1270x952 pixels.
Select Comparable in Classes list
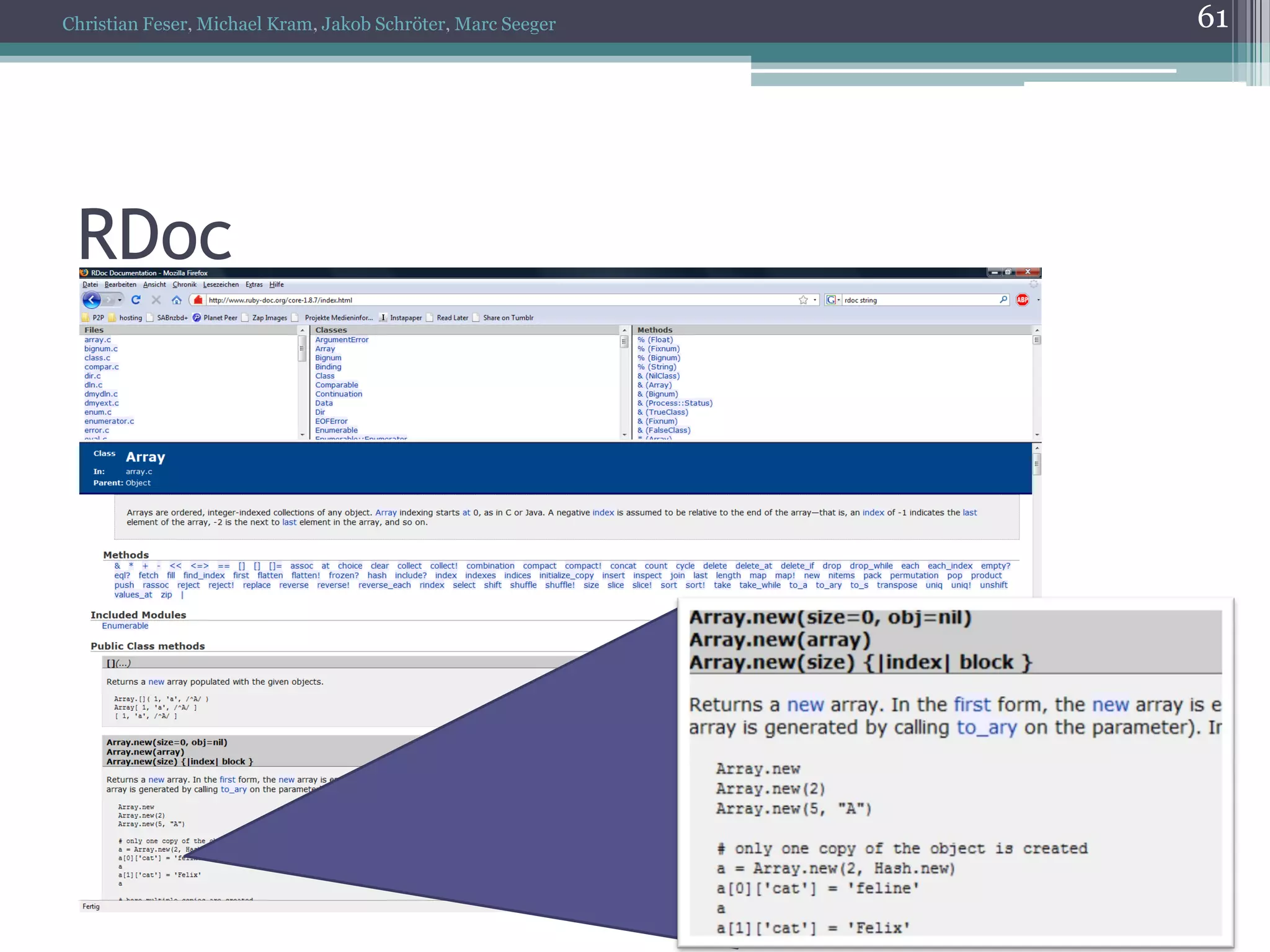point(337,385)
